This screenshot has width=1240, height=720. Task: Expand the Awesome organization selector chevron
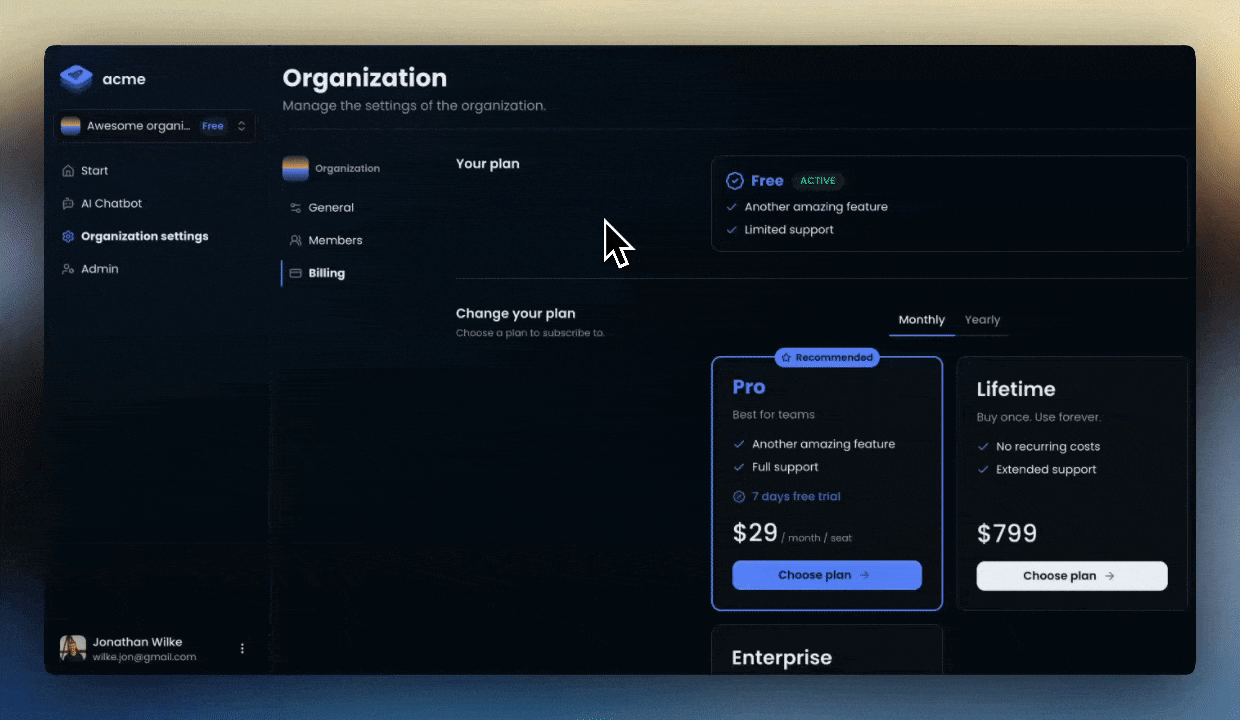coord(239,125)
